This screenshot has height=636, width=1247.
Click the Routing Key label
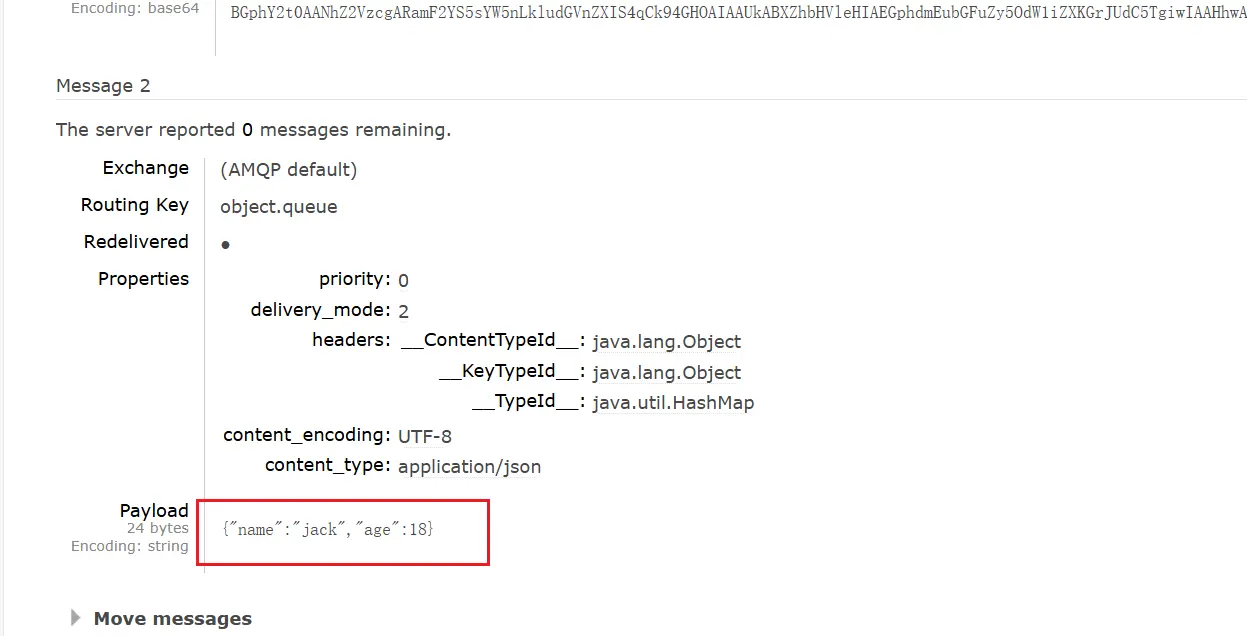pos(135,205)
